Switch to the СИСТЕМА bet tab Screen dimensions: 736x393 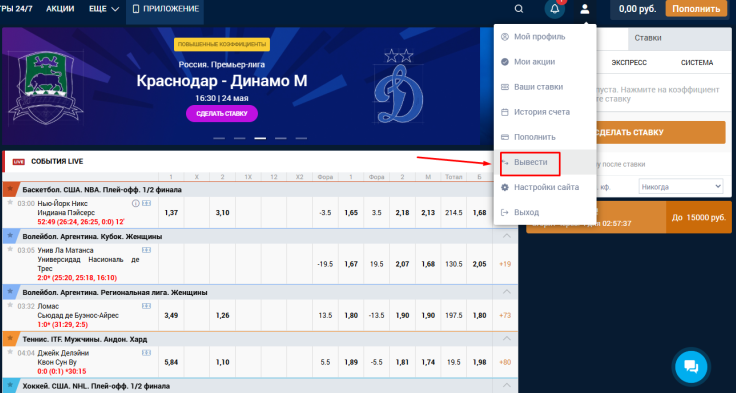point(697,62)
